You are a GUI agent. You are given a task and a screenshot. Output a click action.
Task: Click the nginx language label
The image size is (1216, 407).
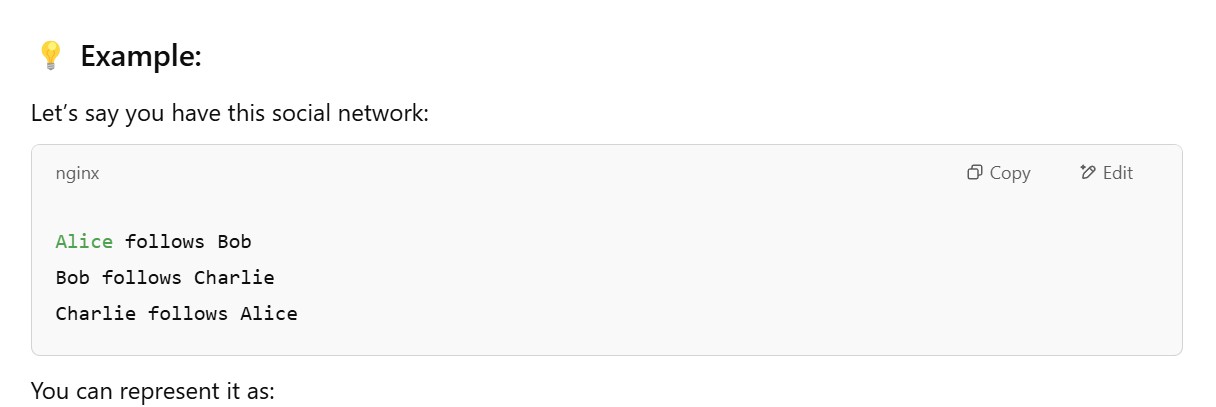tap(78, 173)
